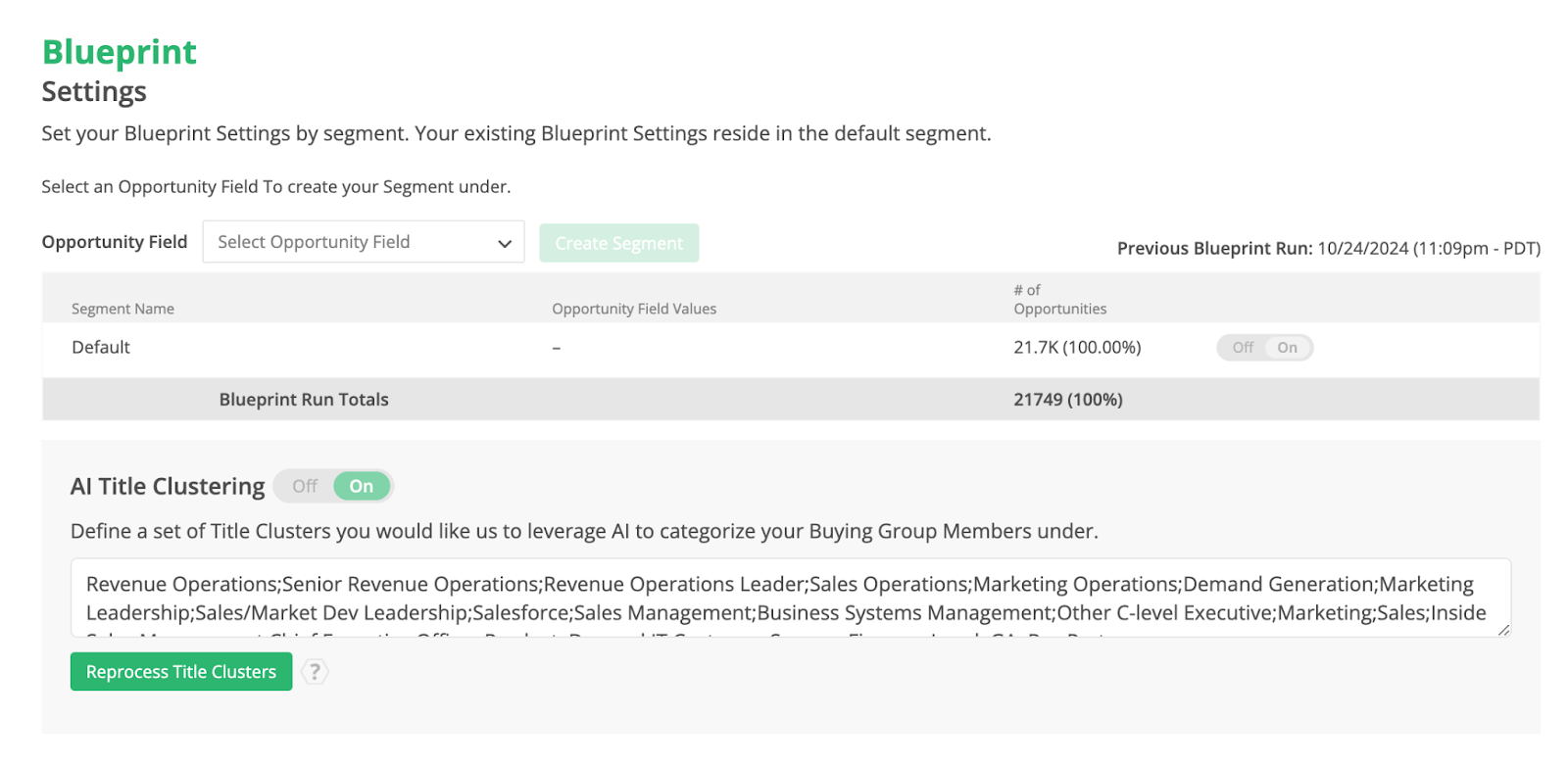Click the Opportunity Field Values column header

[x=633, y=309]
